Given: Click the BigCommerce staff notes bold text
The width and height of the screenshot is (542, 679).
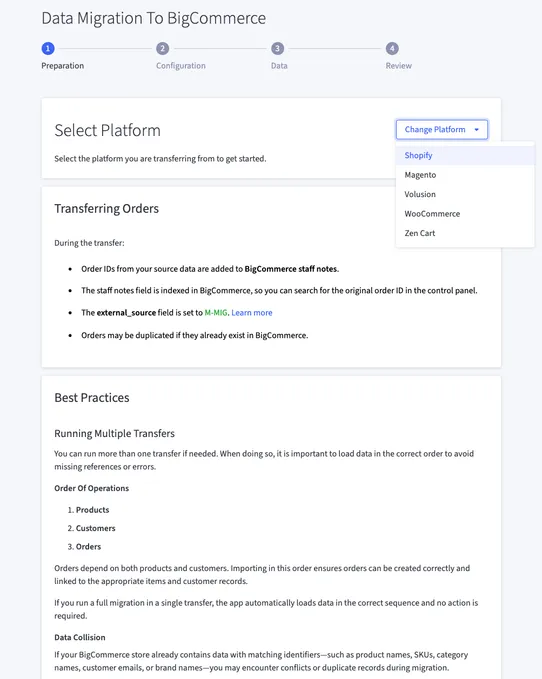Looking at the screenshot, I should tap(291, 269).
